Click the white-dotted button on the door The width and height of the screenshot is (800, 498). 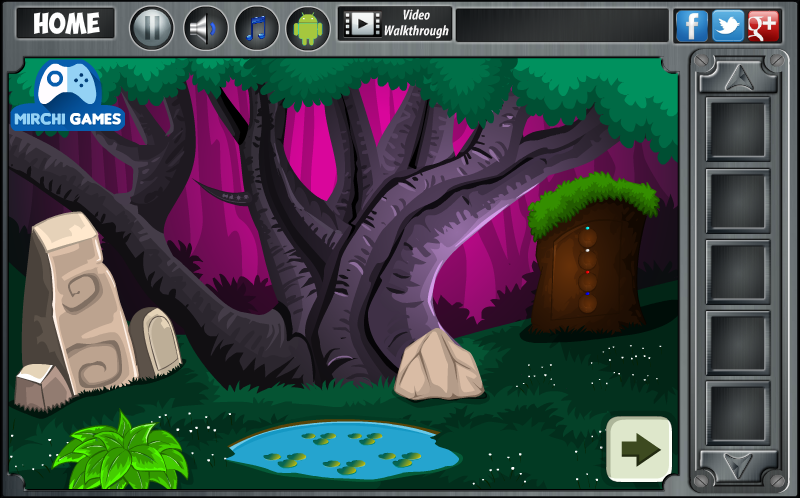(x=588, y=260)
